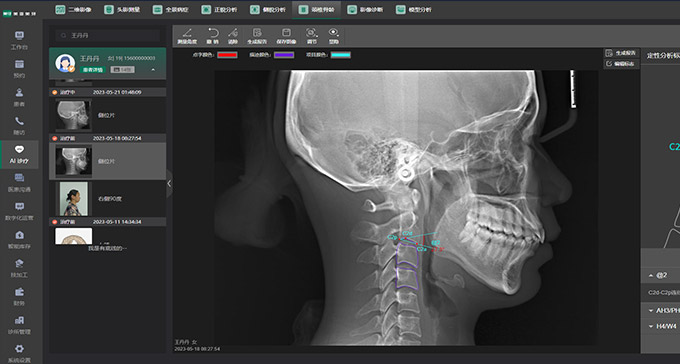Viewport: 680px width, 364px height.
Task: Expand the AH3/PH section
Action: coord(651,311)
